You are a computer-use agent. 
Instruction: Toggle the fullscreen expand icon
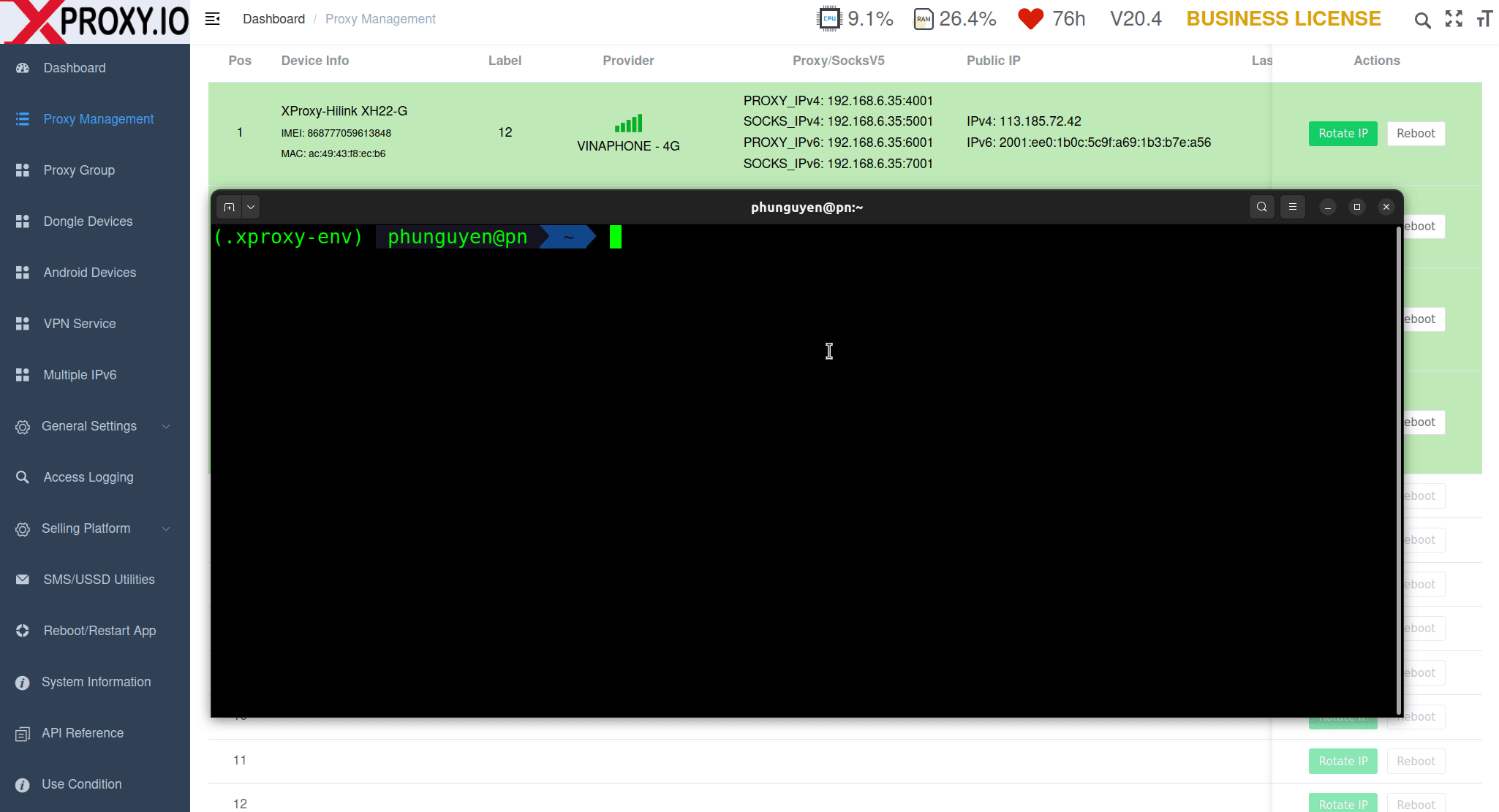pos(1454,19)
